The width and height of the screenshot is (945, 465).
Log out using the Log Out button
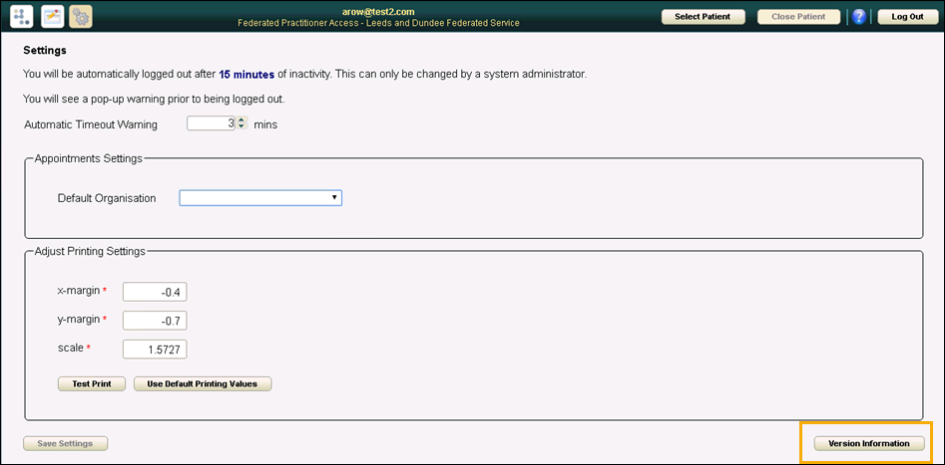908,17
